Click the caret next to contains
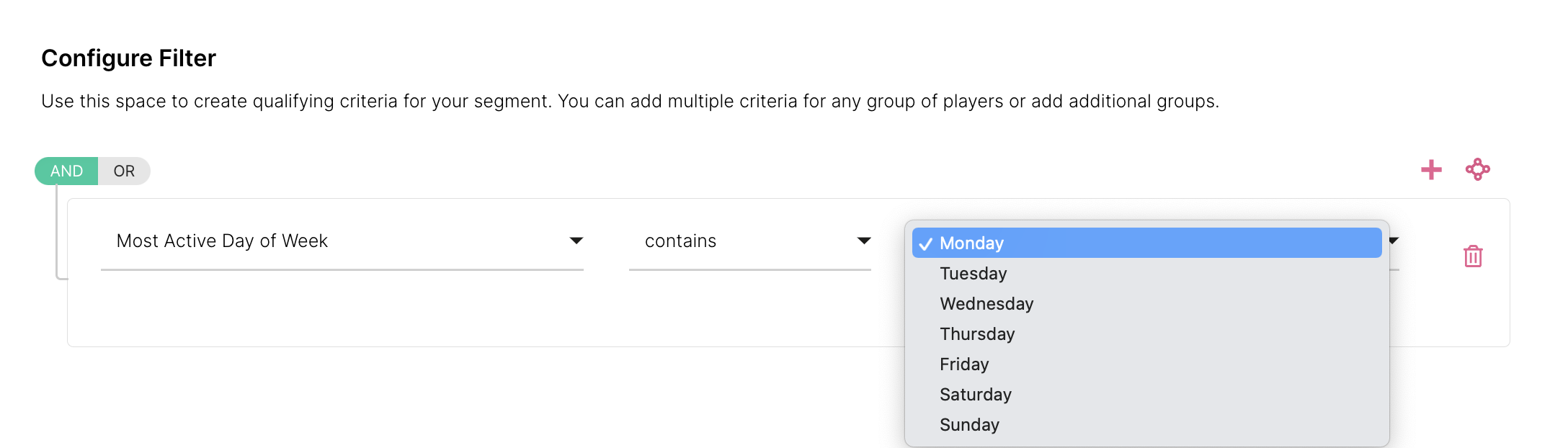Screen dimensions: 1568x448 click(864, 241)
